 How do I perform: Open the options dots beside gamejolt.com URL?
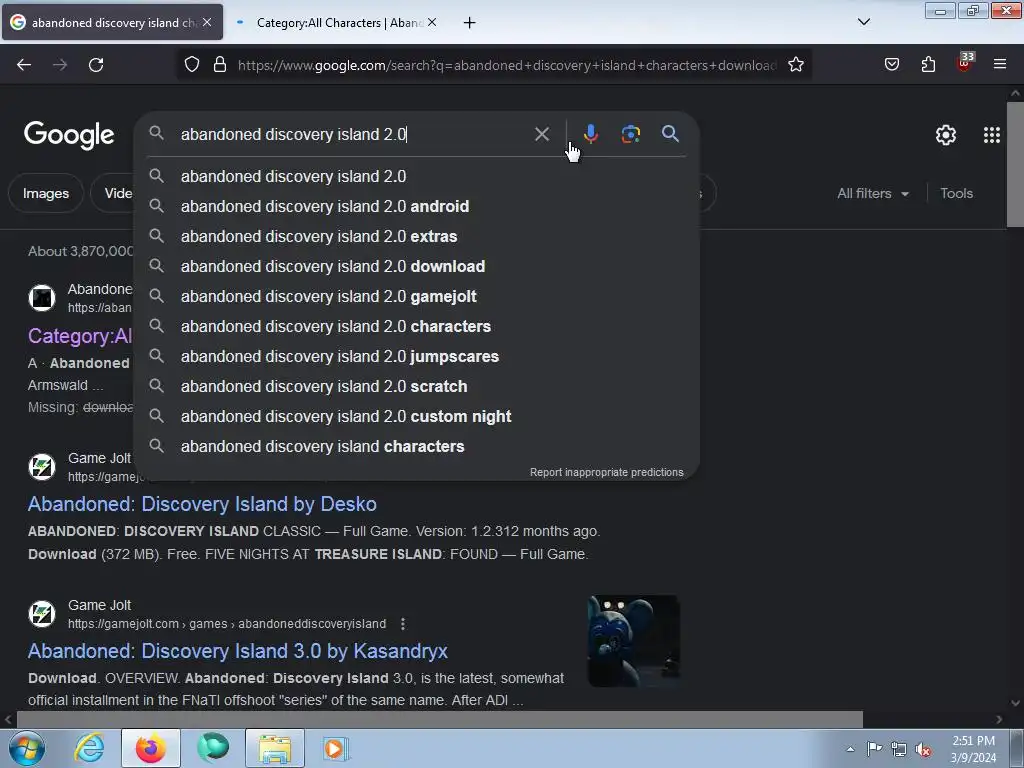click(x=403, y=624)
